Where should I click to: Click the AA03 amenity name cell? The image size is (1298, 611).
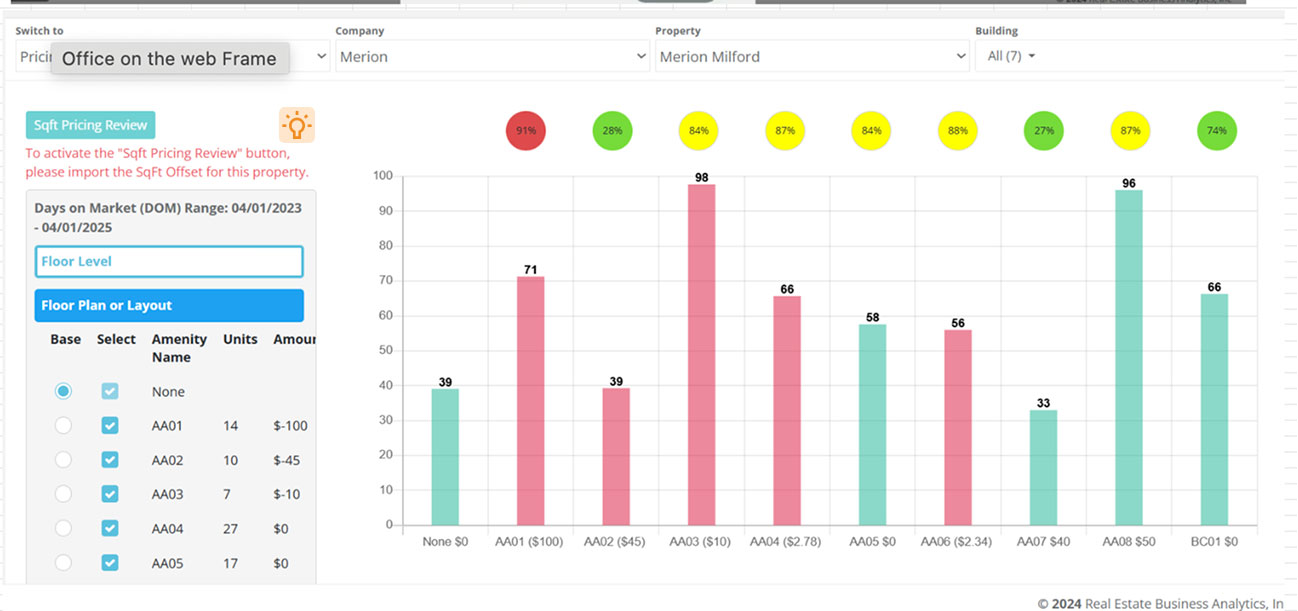pyautogui.click(x=167, y=494)
